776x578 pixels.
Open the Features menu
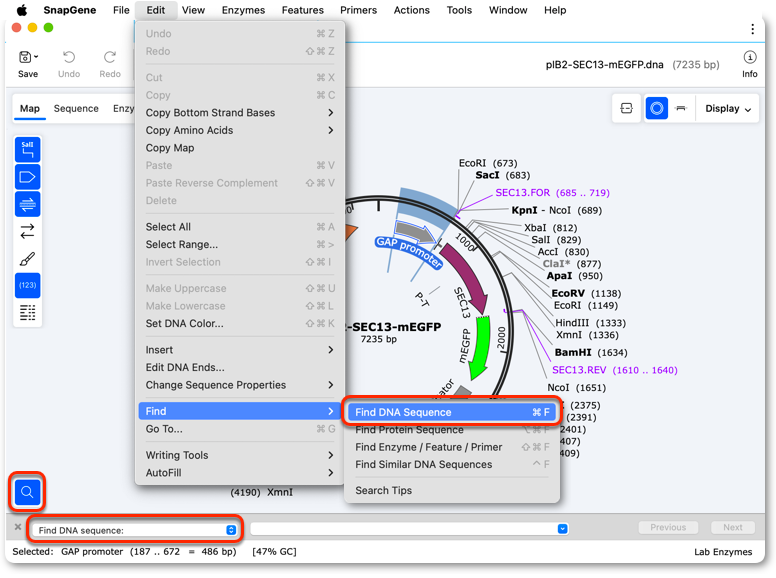click(x=302, y=10)
